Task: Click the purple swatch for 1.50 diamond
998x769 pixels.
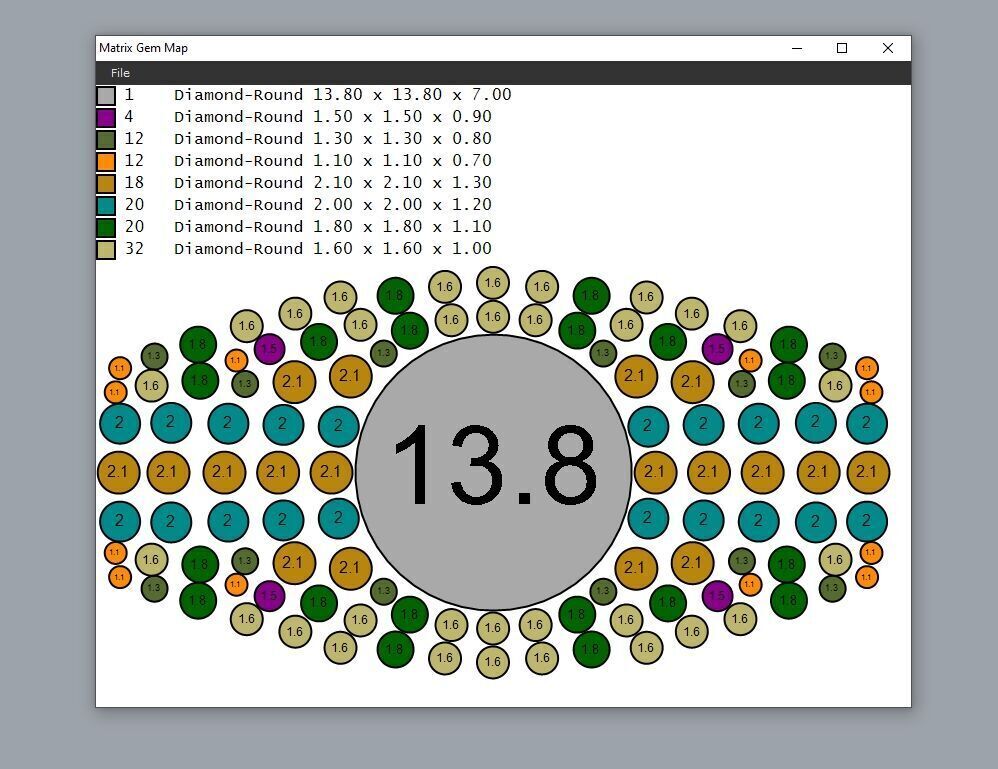Action: 106,117
